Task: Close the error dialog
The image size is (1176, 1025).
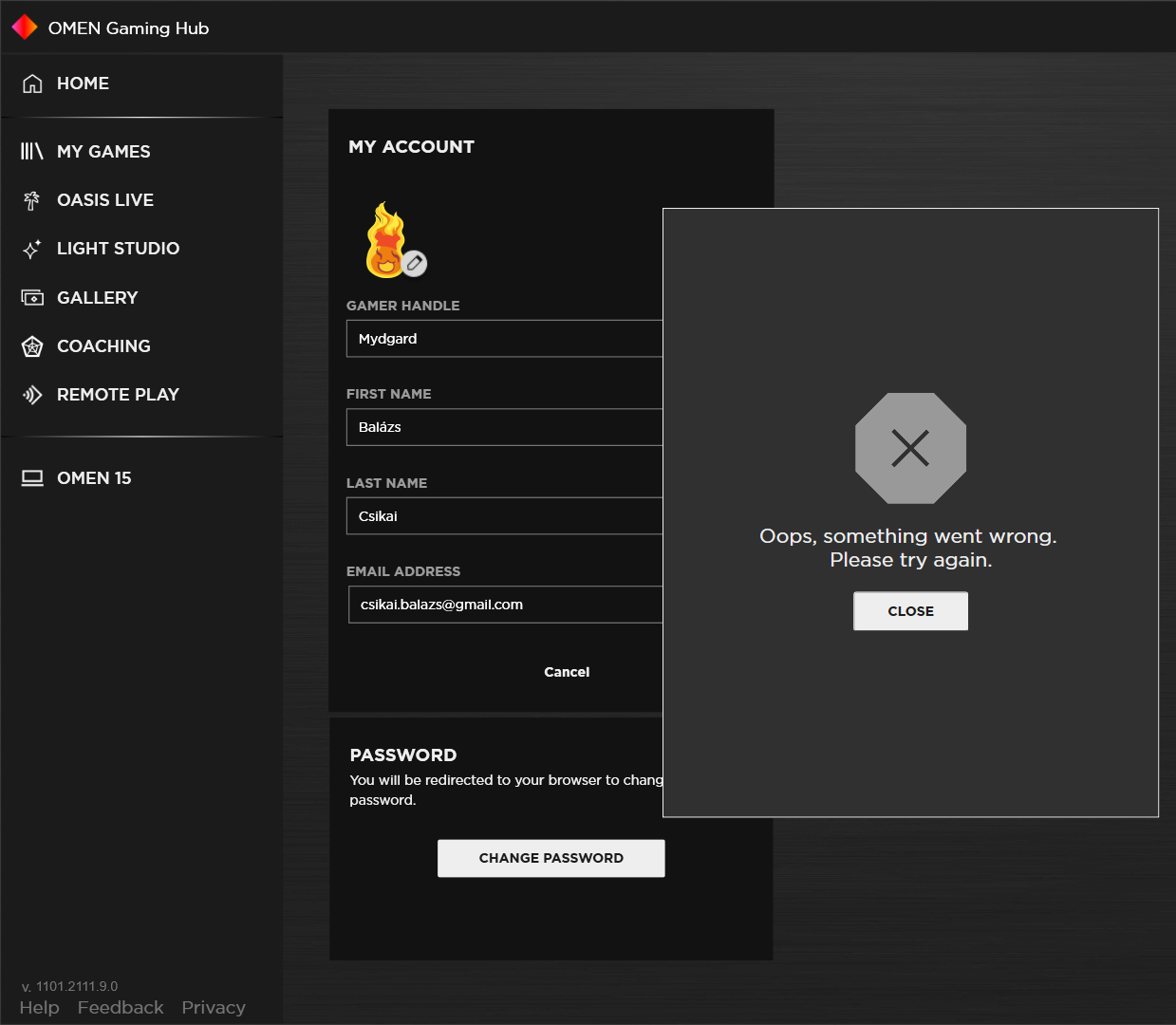Action: tap(910, 611)
